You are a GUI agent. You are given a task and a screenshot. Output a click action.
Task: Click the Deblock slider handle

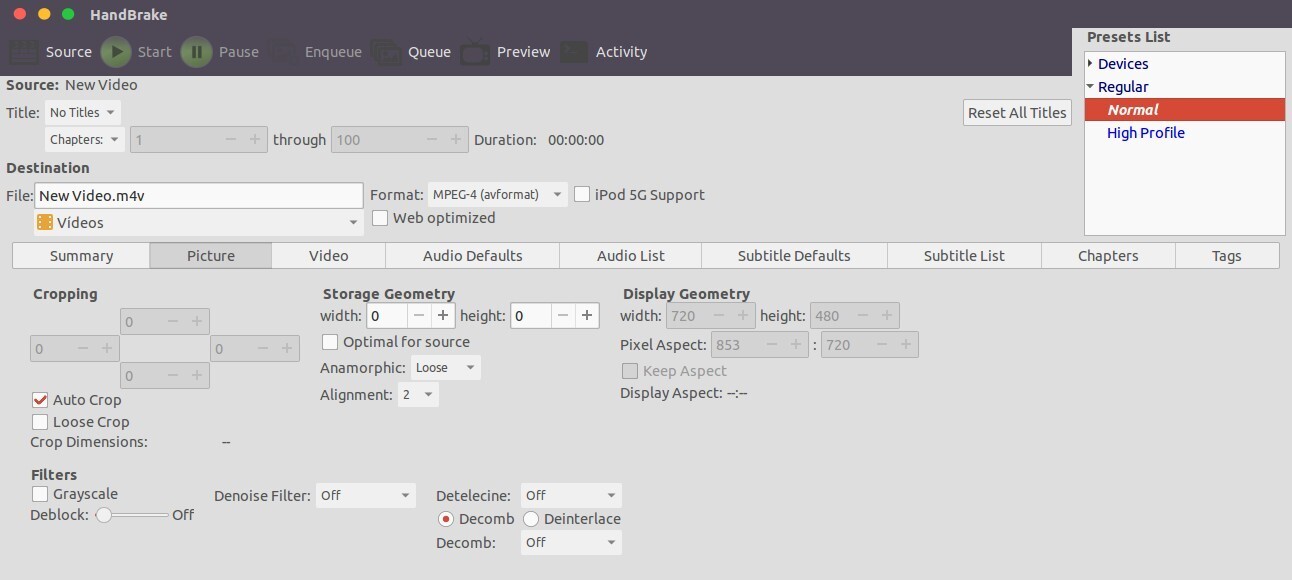103,515
